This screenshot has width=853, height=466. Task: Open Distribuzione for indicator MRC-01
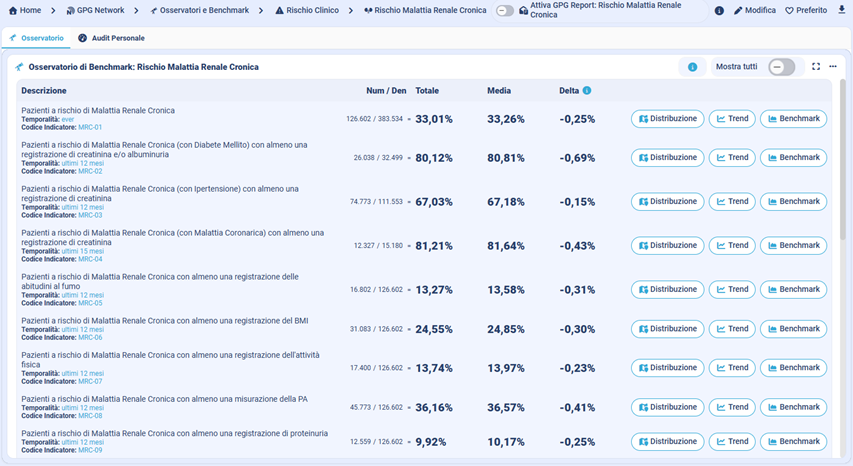pos(667,118)
